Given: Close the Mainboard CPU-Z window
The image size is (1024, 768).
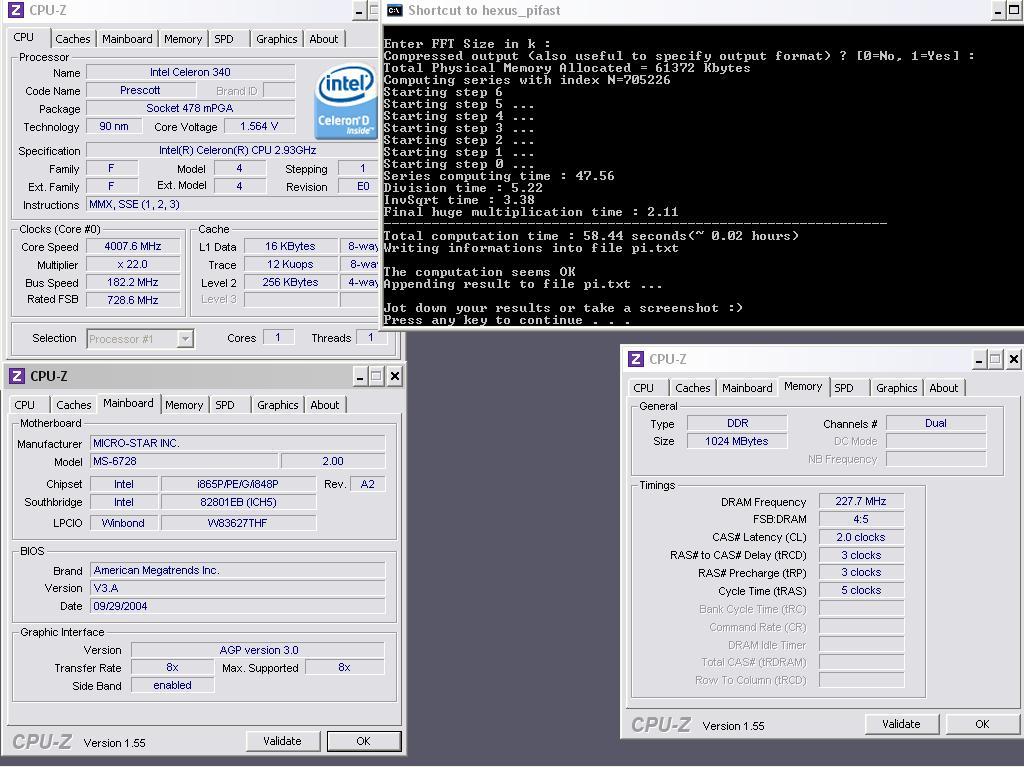Looking at the screenshot, I should (x=394, y=376).
